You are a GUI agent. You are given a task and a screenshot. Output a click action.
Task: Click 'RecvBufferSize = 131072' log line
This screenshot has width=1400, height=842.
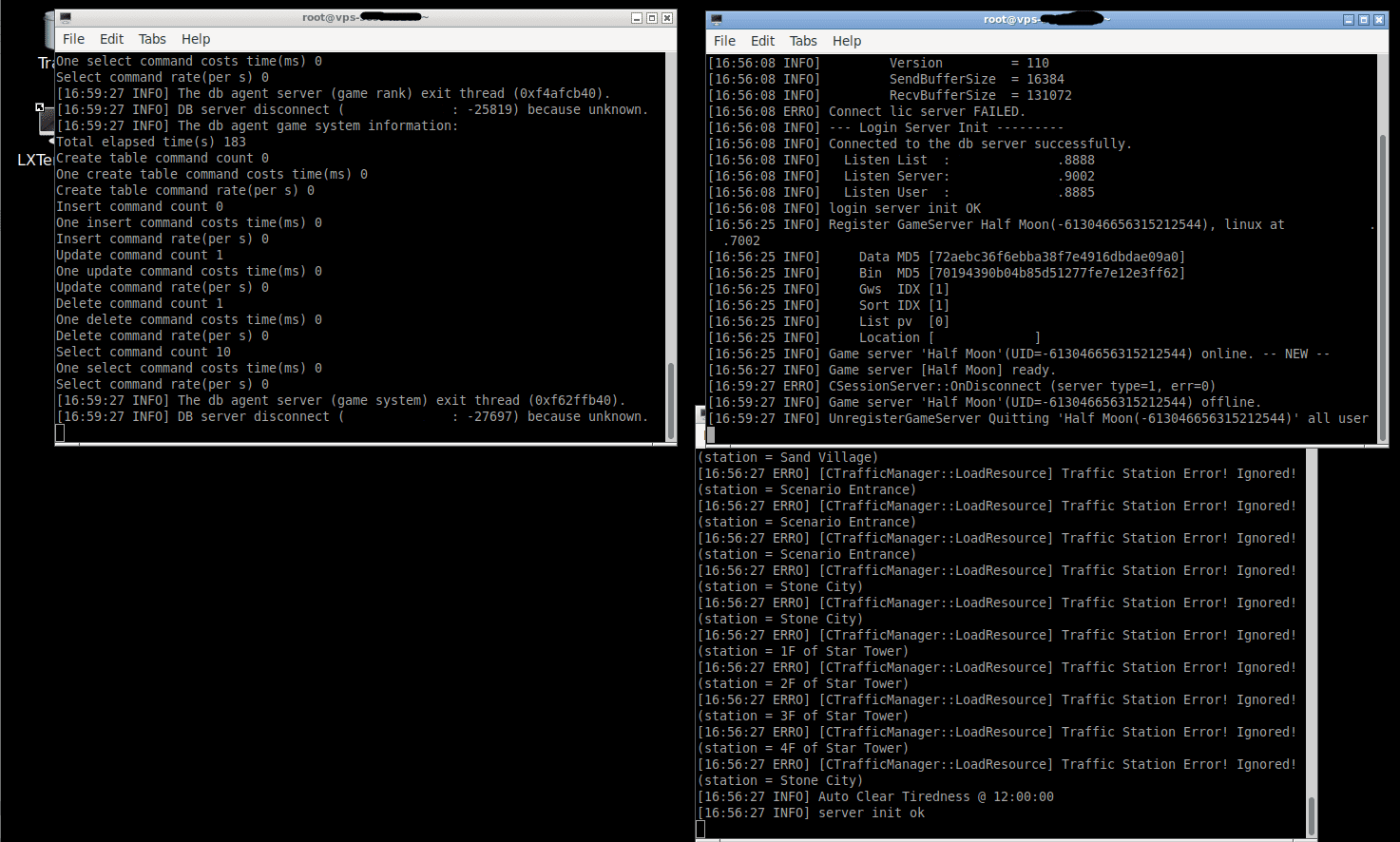tap(890, 95)
